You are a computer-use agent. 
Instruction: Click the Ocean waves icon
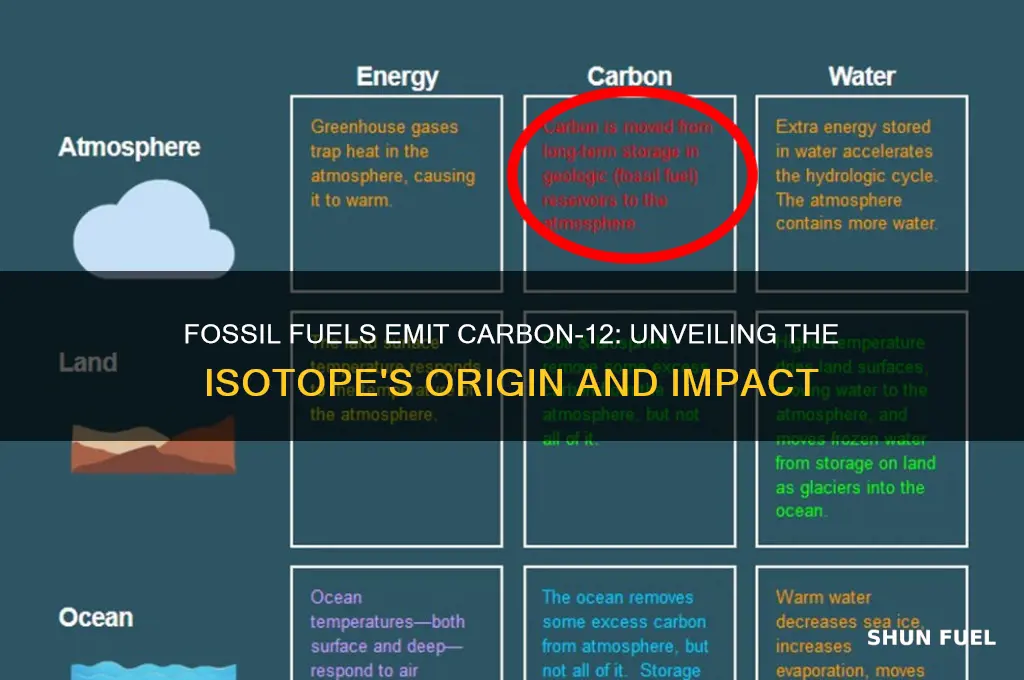(153, 671)
